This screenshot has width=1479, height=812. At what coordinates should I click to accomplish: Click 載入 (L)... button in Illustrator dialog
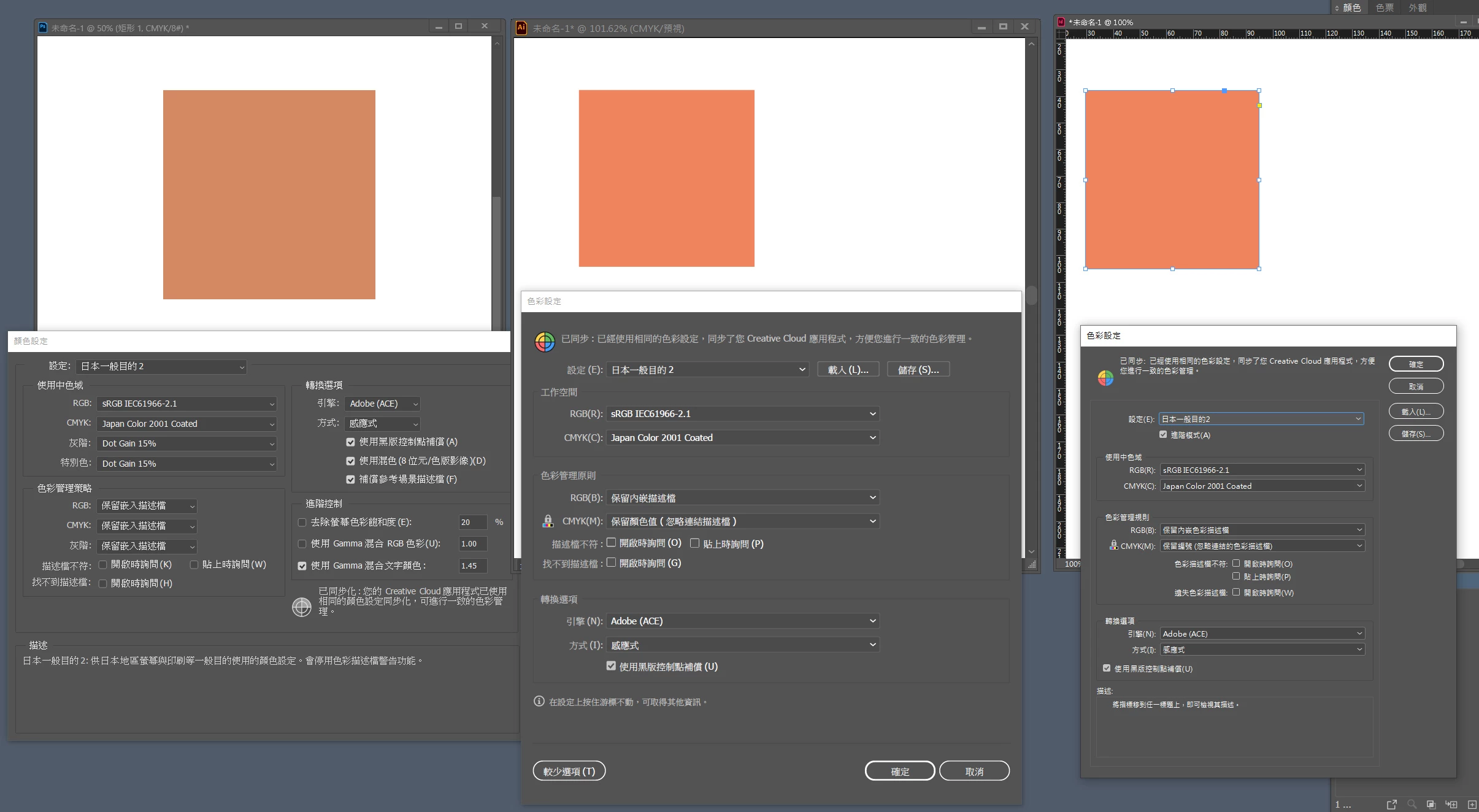(x=848, y=370)
